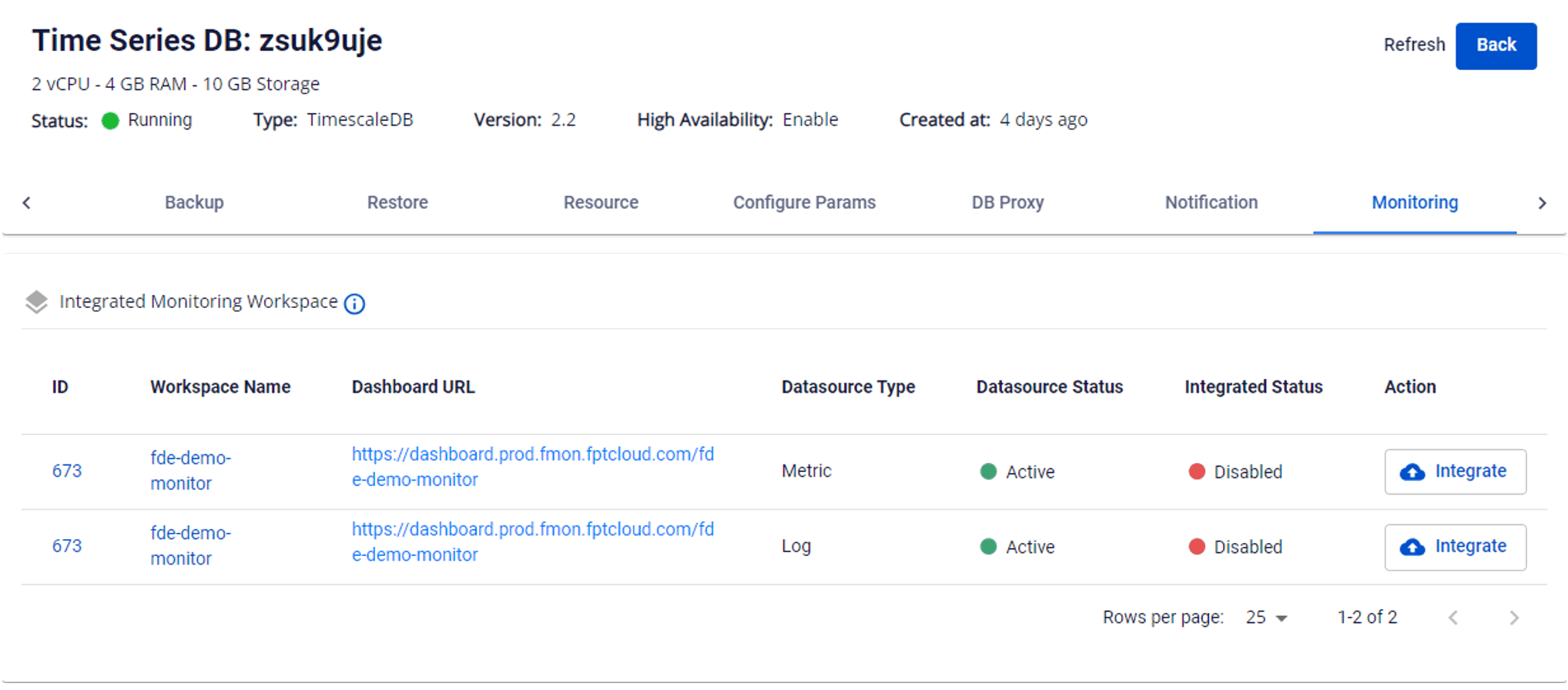1568x690 pixels.
Task: Select the Configure Params tab
Action: [804, 203]
